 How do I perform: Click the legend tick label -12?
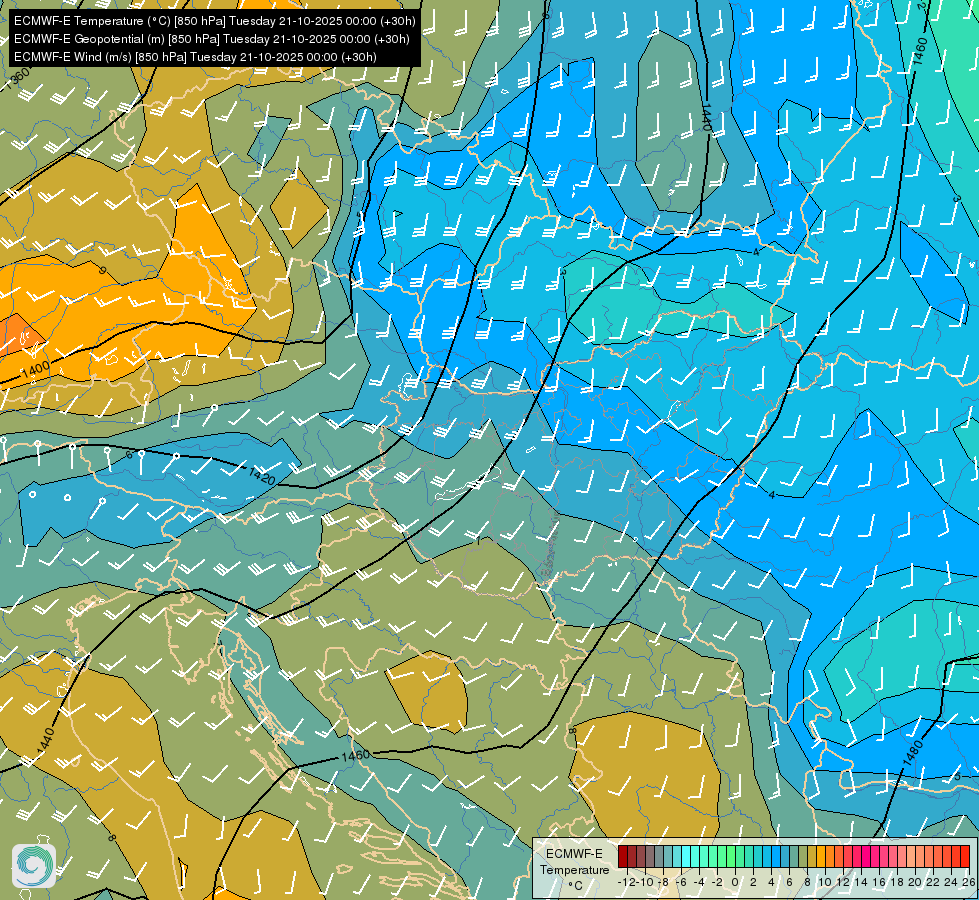click(x=627, y=882)
